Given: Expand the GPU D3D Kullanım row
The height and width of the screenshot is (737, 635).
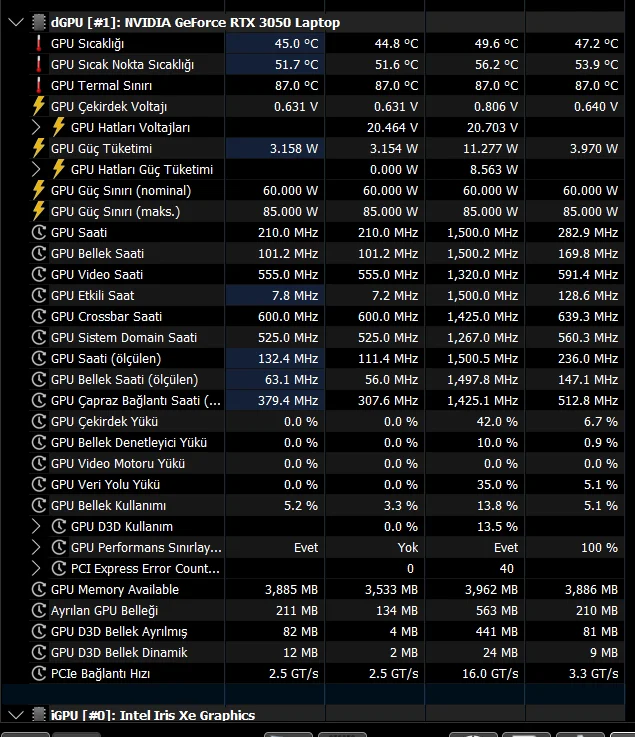Looking at the screenshot, I should [36, 526].
